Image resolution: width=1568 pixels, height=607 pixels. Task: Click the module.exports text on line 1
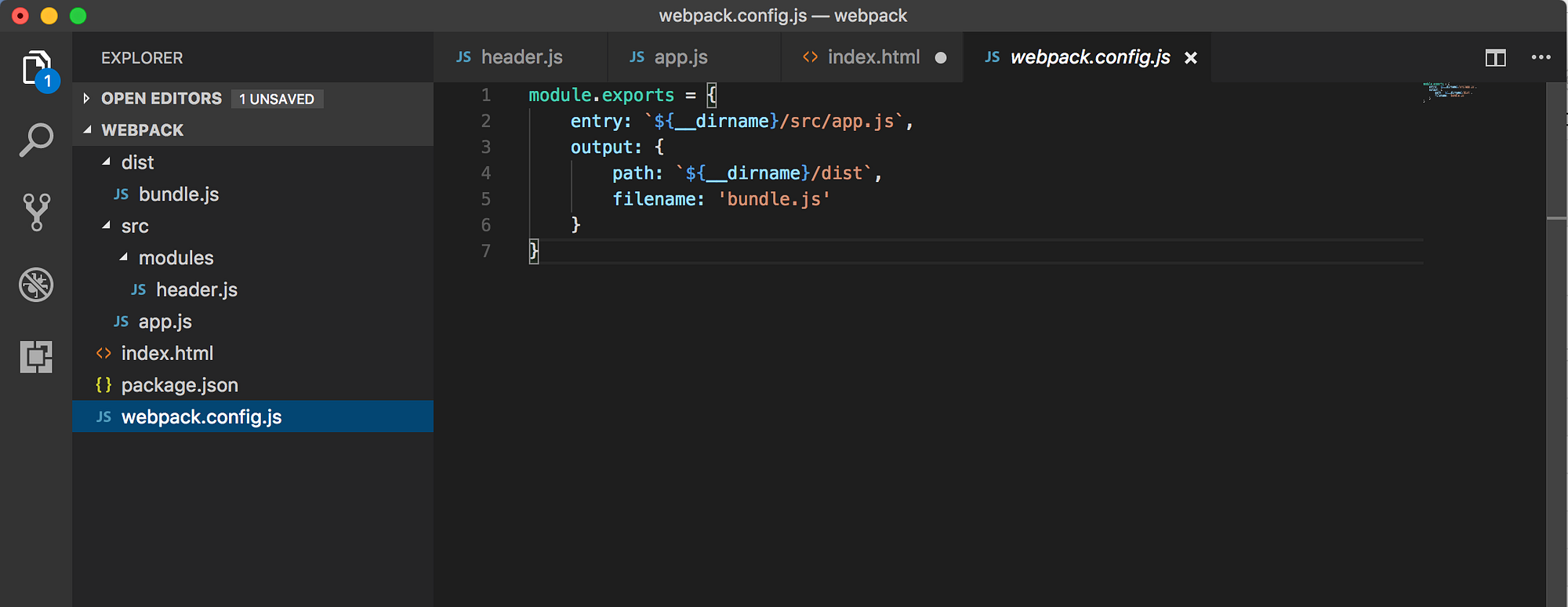coord(601,95)
